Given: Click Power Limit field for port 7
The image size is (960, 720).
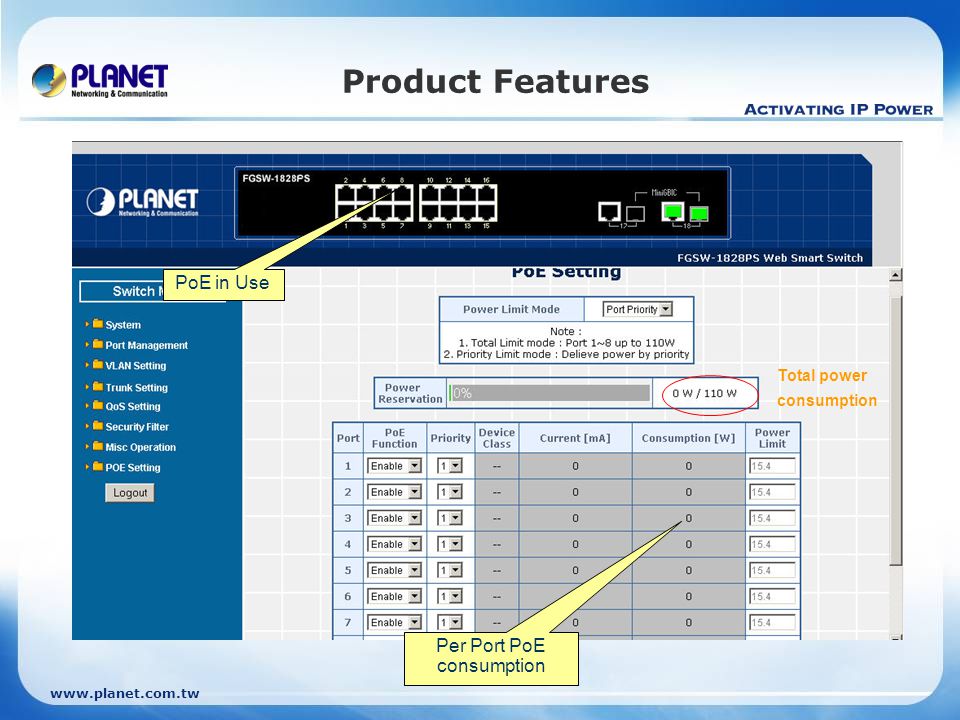Looking at the screenshot, I should coord(772,622).
